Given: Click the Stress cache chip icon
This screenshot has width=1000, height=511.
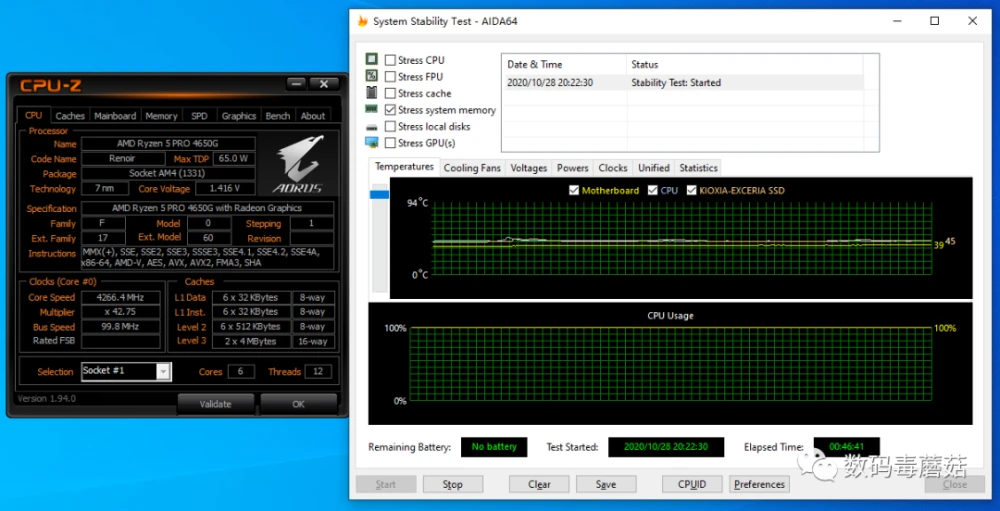Looking at the screenshot, I should click(372, 93).
